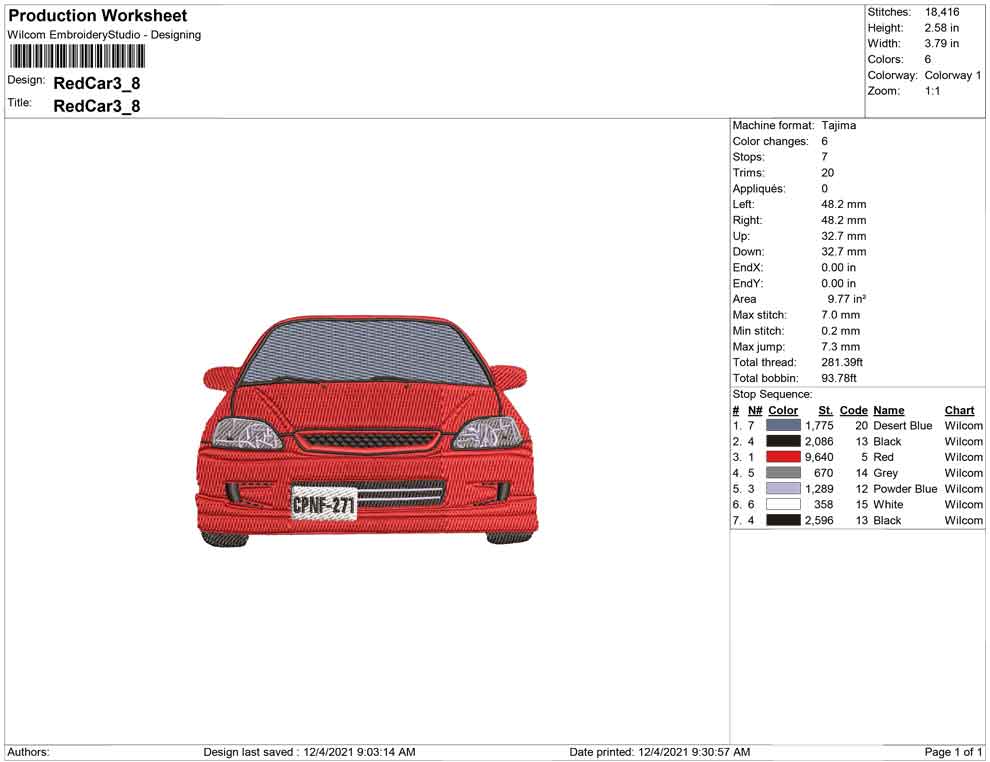
Task: Click the CPNF-271 license plate on car
Action: pos(323,505)
